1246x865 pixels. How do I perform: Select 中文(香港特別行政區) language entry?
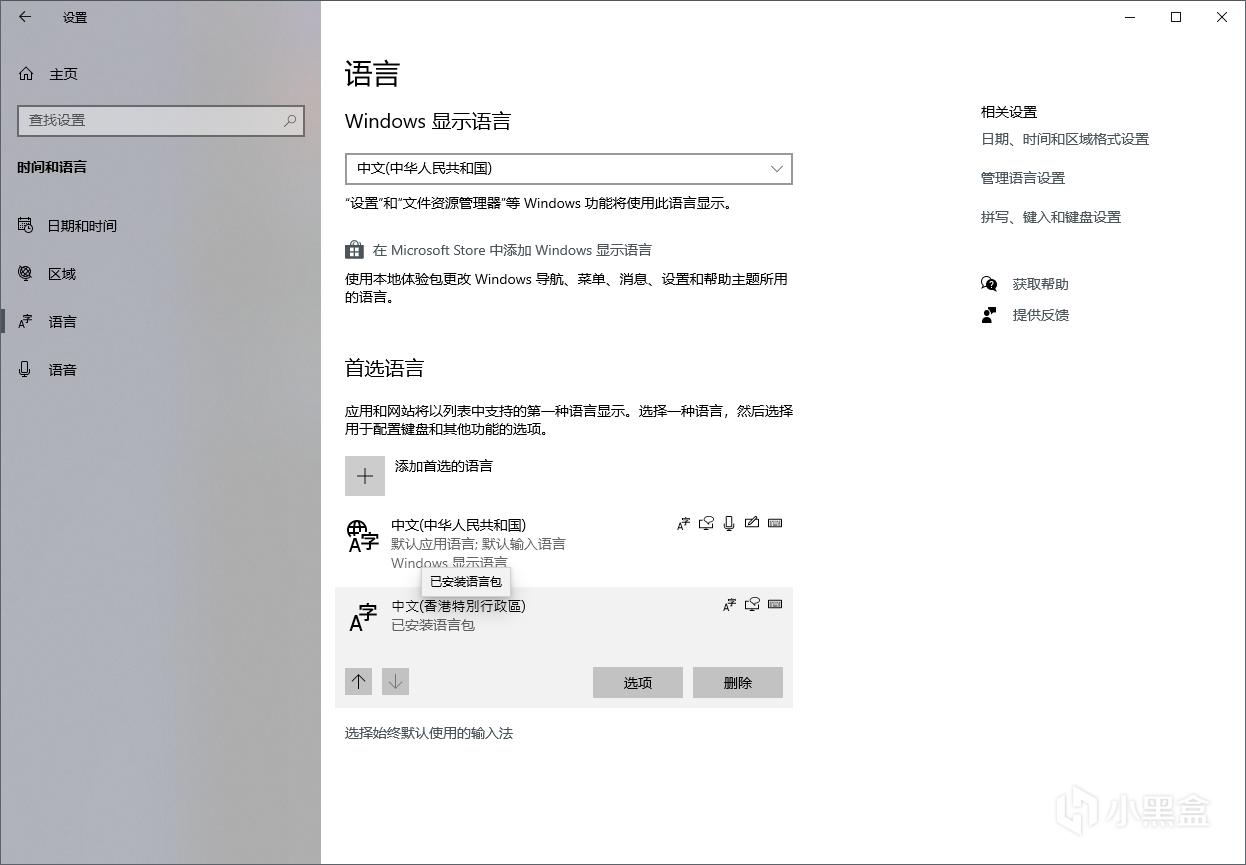click(x=564, y=648)
